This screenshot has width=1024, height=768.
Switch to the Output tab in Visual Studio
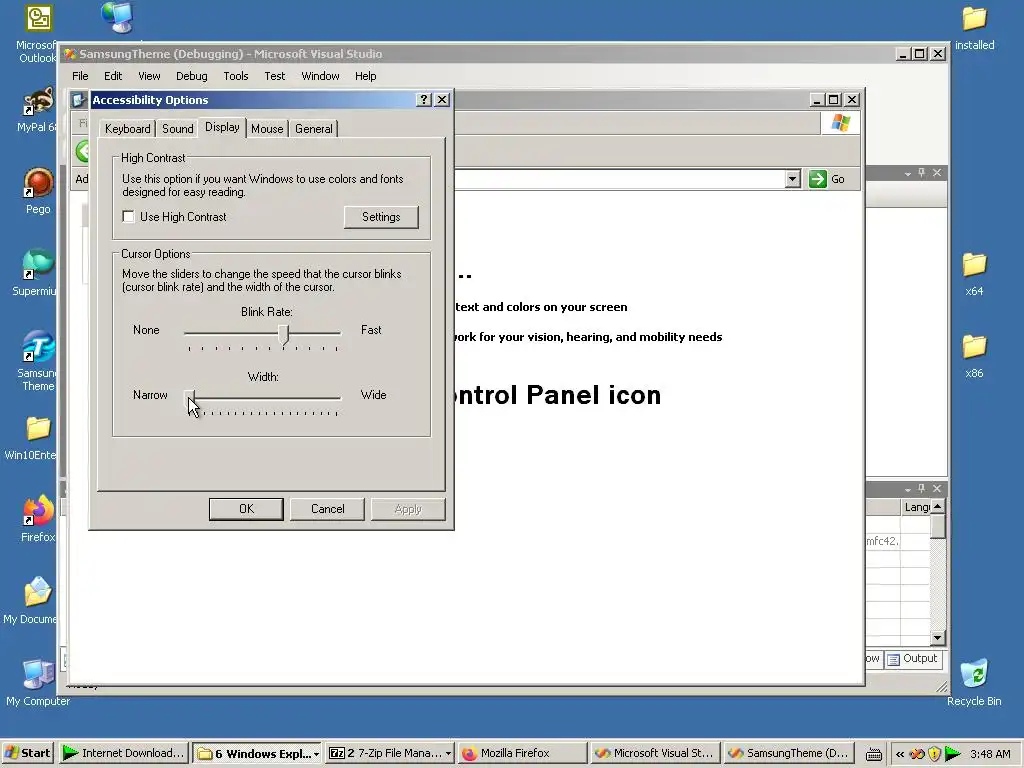point(913,659)
